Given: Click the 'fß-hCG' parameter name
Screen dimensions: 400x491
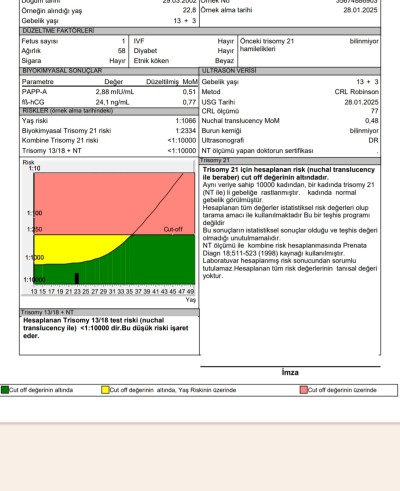Looking at the screenshot, I should (x=33, y=102).
